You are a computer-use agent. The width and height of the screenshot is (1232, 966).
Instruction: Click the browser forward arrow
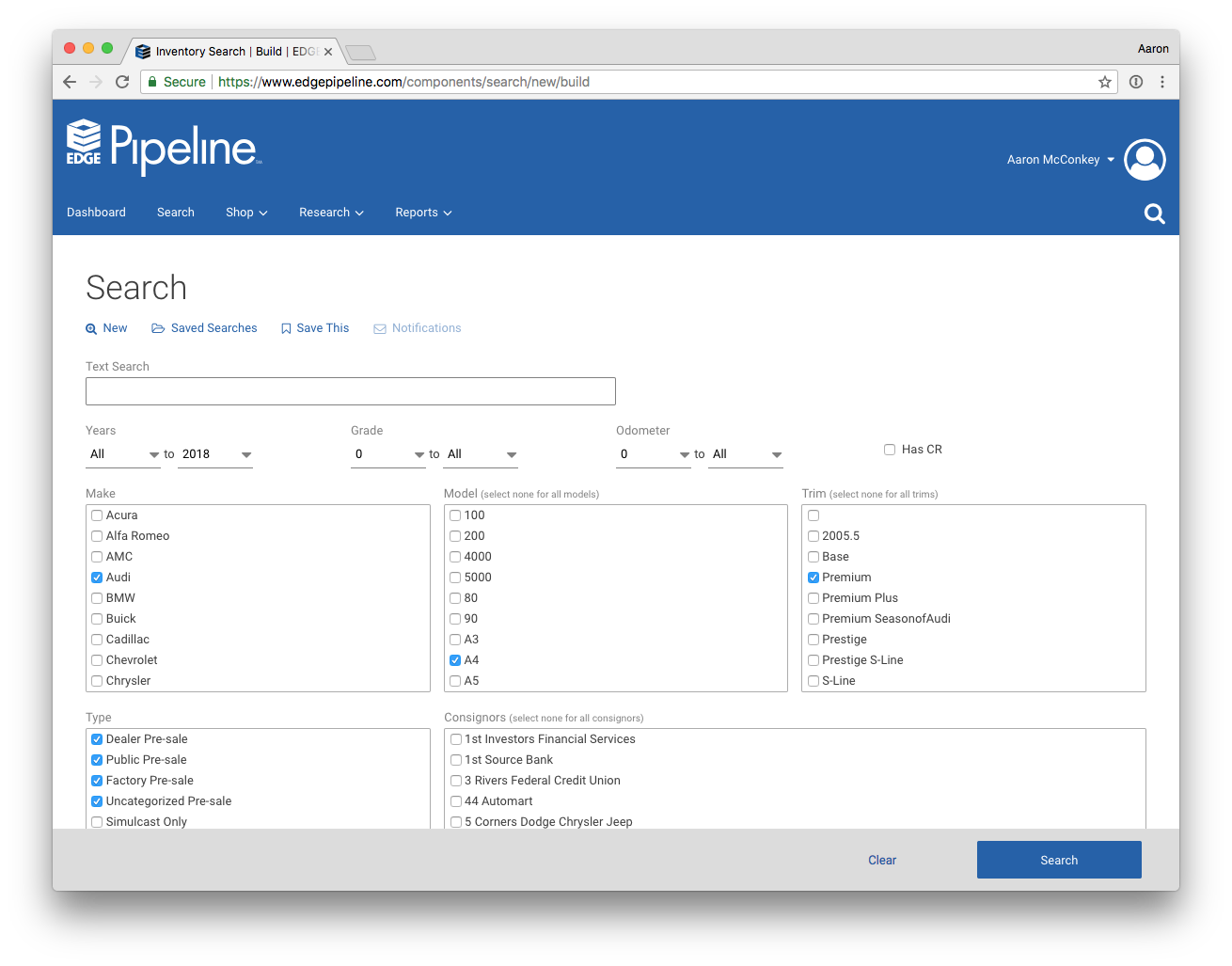pos(96,82)
